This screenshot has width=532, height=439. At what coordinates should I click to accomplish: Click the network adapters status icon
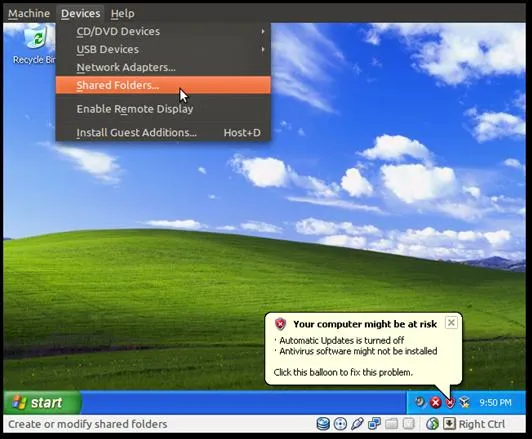tap(374, 424)
